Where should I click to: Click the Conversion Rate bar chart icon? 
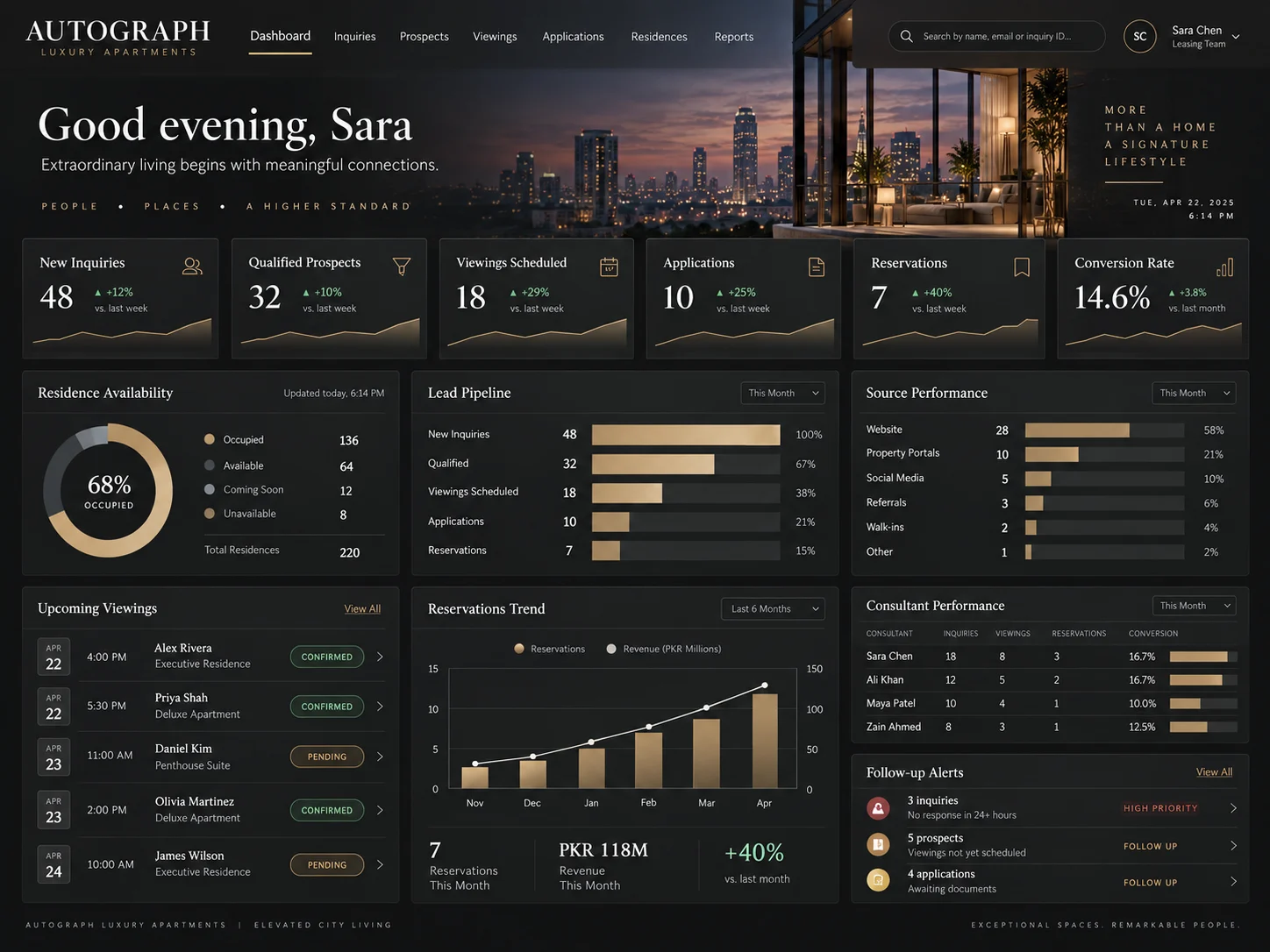1225,266
